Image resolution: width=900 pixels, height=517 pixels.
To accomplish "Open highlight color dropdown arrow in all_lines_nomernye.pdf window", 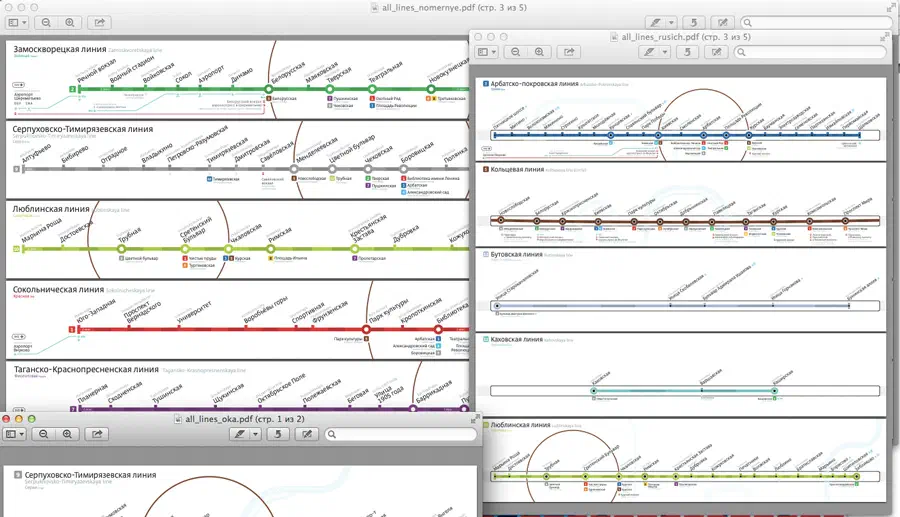I will tap(670, 22).
